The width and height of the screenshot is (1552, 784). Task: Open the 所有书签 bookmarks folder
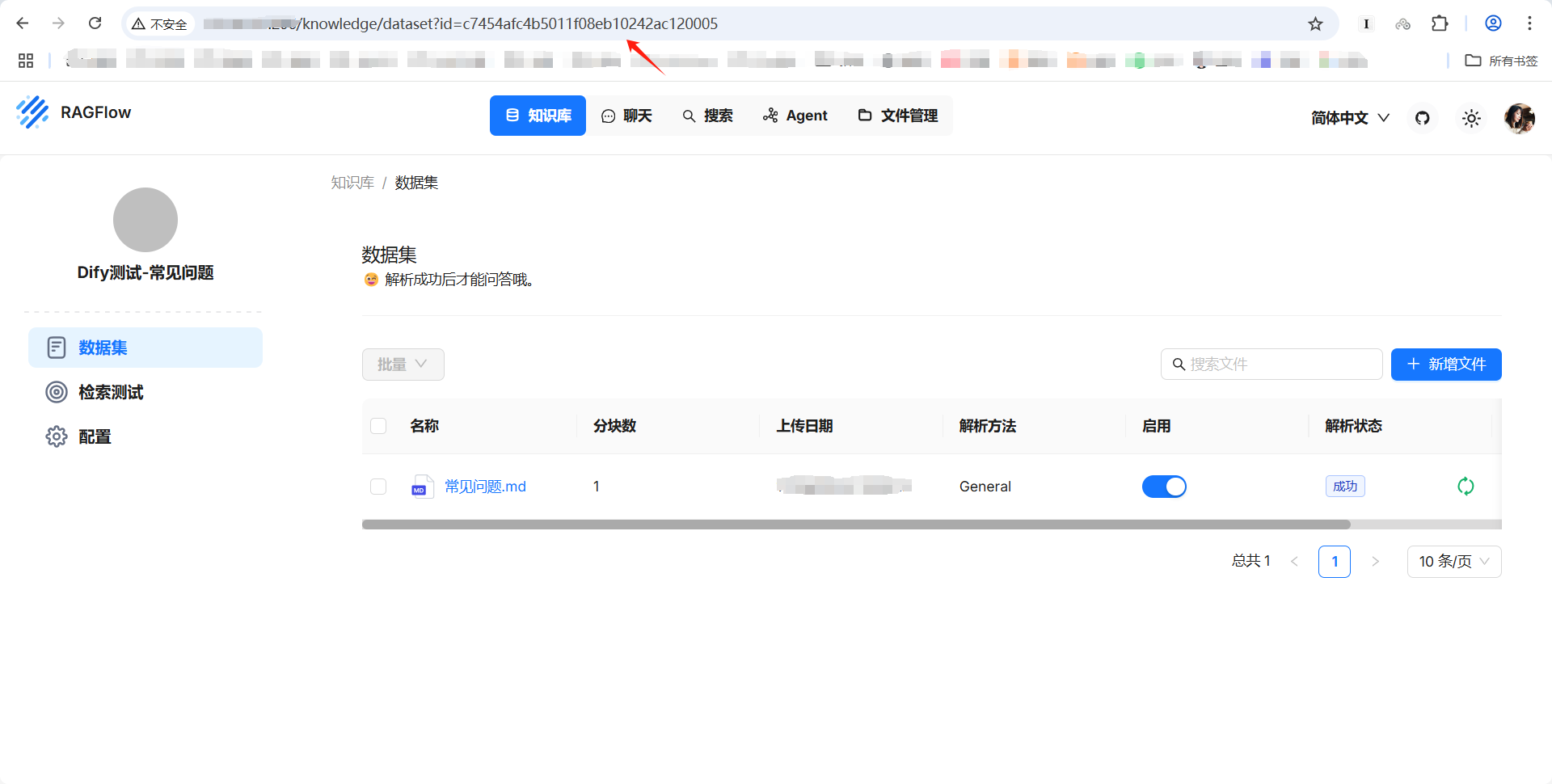[x=1501, y=61]
